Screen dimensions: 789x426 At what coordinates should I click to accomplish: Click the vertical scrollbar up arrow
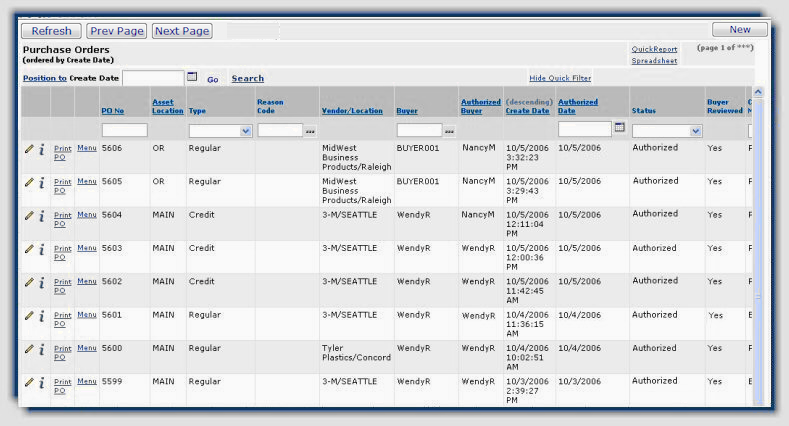click(x=757, y=93)
